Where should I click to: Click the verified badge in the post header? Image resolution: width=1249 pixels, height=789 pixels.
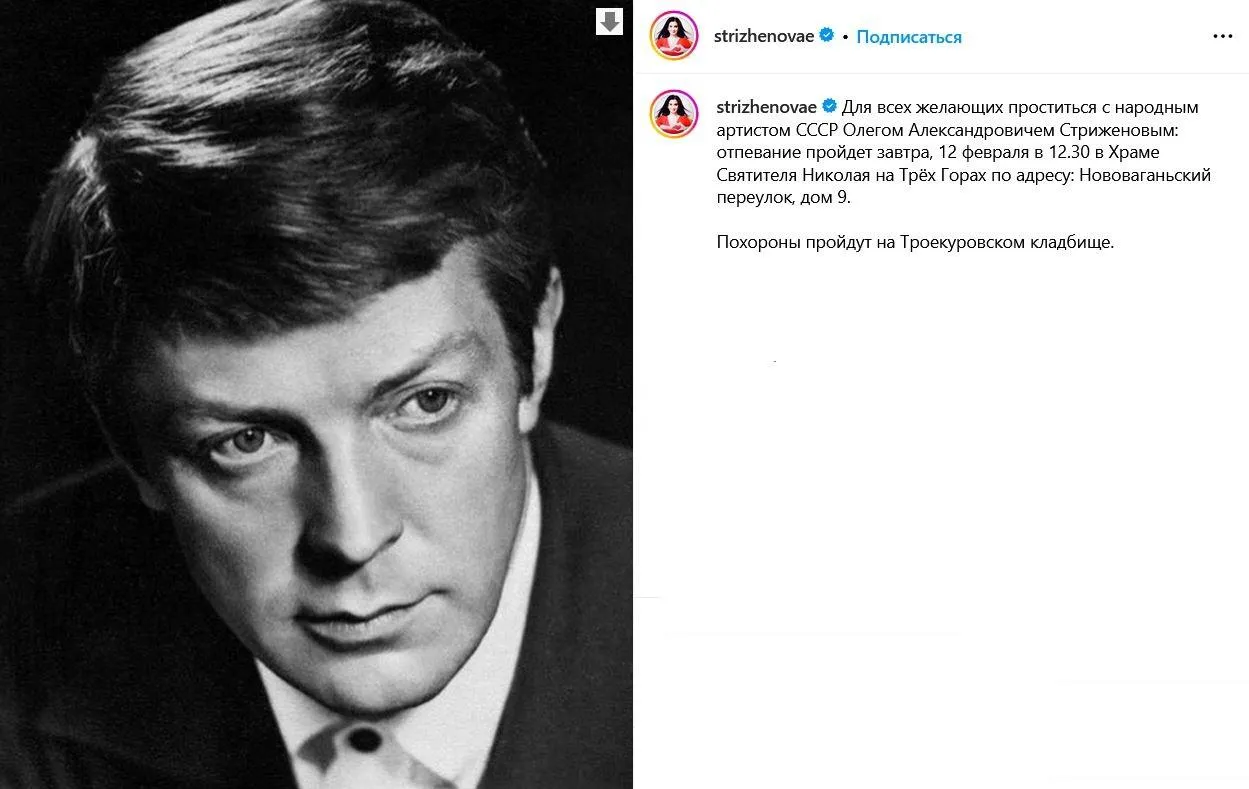(x=827, y=36)
